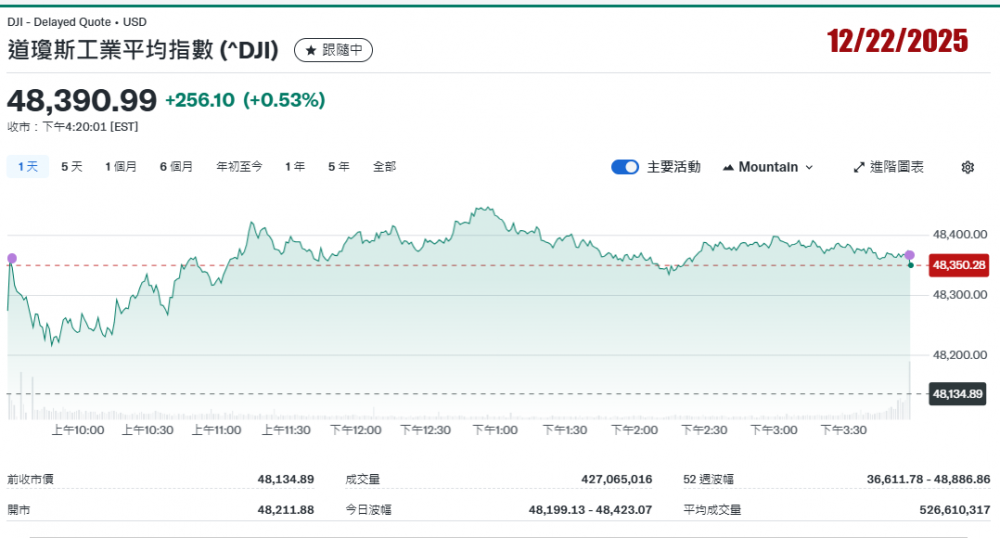1000x538 pixels.
Task: Show the 5年 chart range
Action: [339, 167]
